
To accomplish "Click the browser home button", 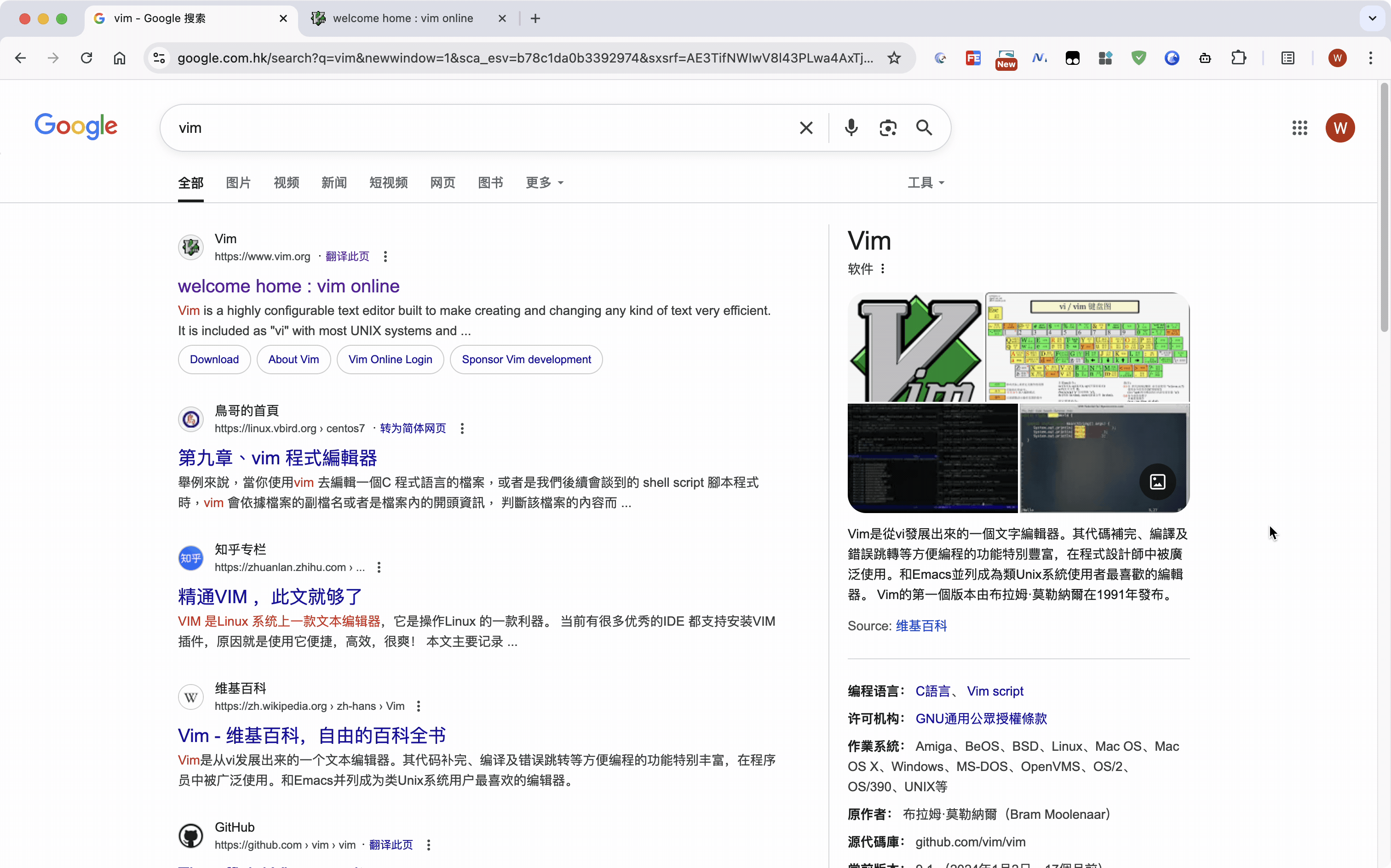I will (x=120, y=58).
